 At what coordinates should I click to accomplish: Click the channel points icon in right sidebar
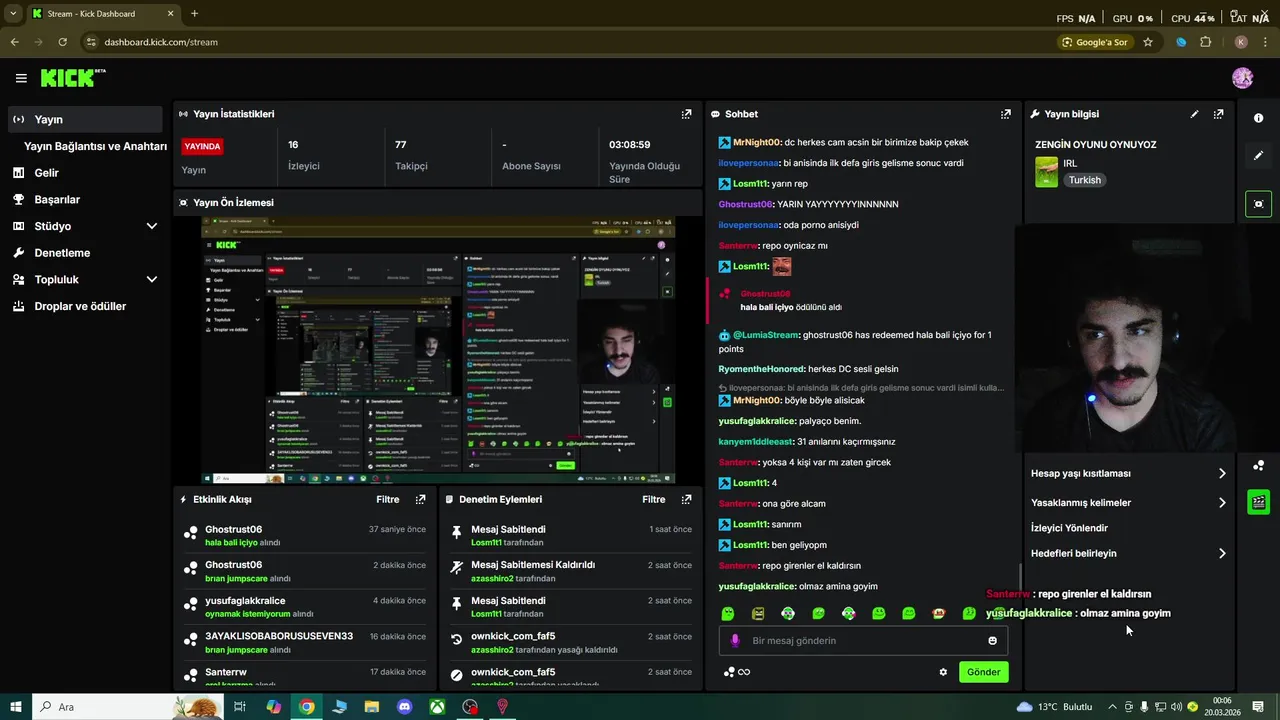1258,465
